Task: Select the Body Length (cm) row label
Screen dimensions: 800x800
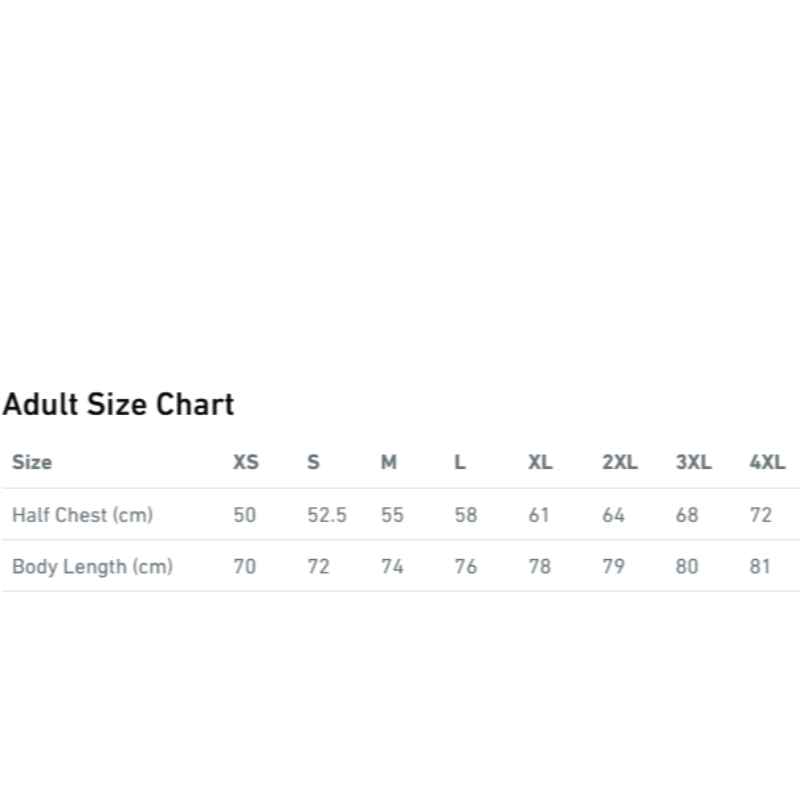Action: (x=92, y=567)
